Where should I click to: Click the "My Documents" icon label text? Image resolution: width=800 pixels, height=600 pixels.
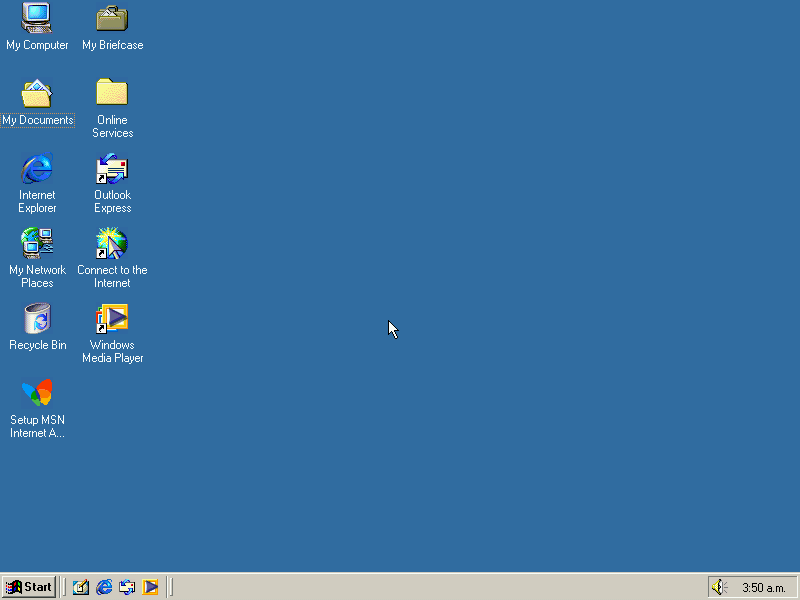coord(38,120)
